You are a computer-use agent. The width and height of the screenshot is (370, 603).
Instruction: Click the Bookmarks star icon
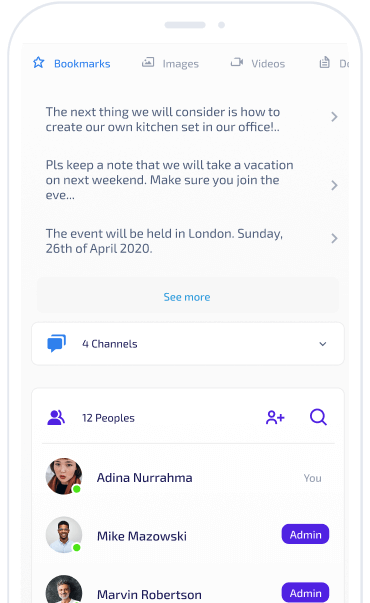click(38, 62)
